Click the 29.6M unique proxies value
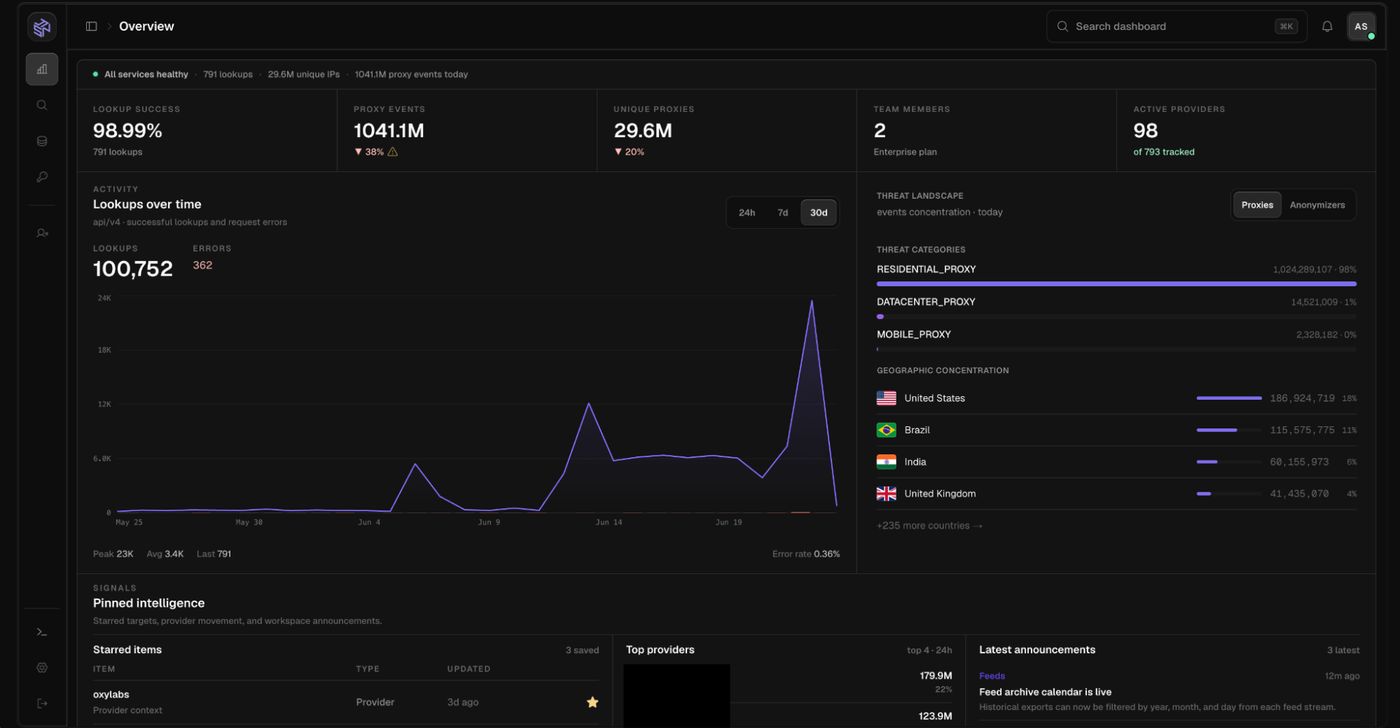This screenshot has width=1400, height=728. tap(643, 131)
